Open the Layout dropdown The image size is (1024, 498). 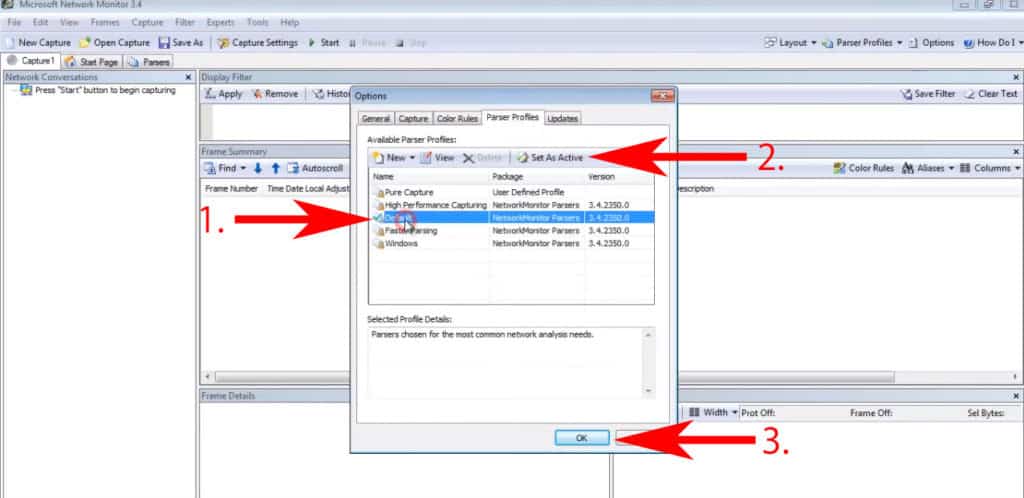click(x=790, y=42)
